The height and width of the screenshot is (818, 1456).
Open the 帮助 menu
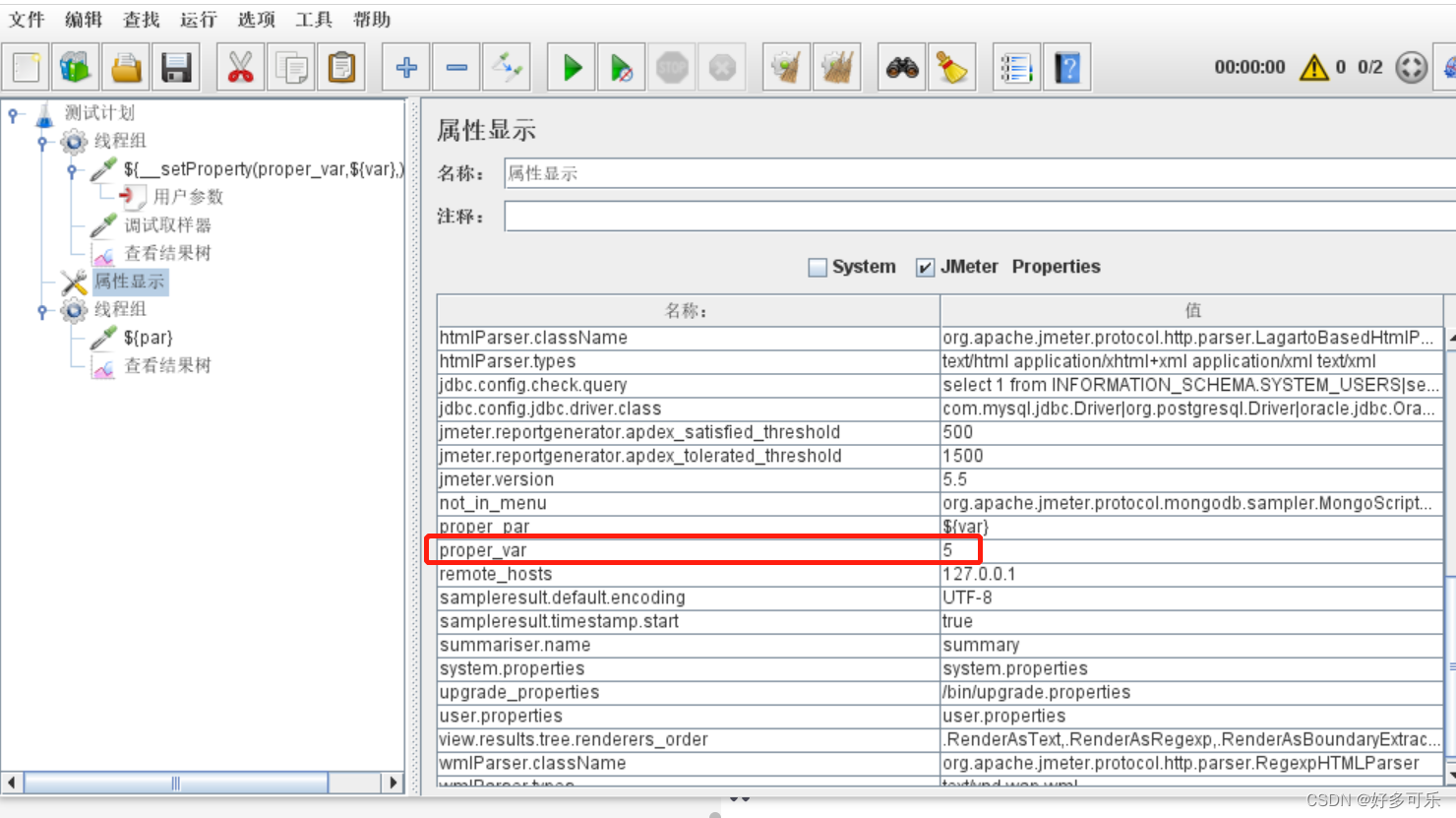point(372,20)
